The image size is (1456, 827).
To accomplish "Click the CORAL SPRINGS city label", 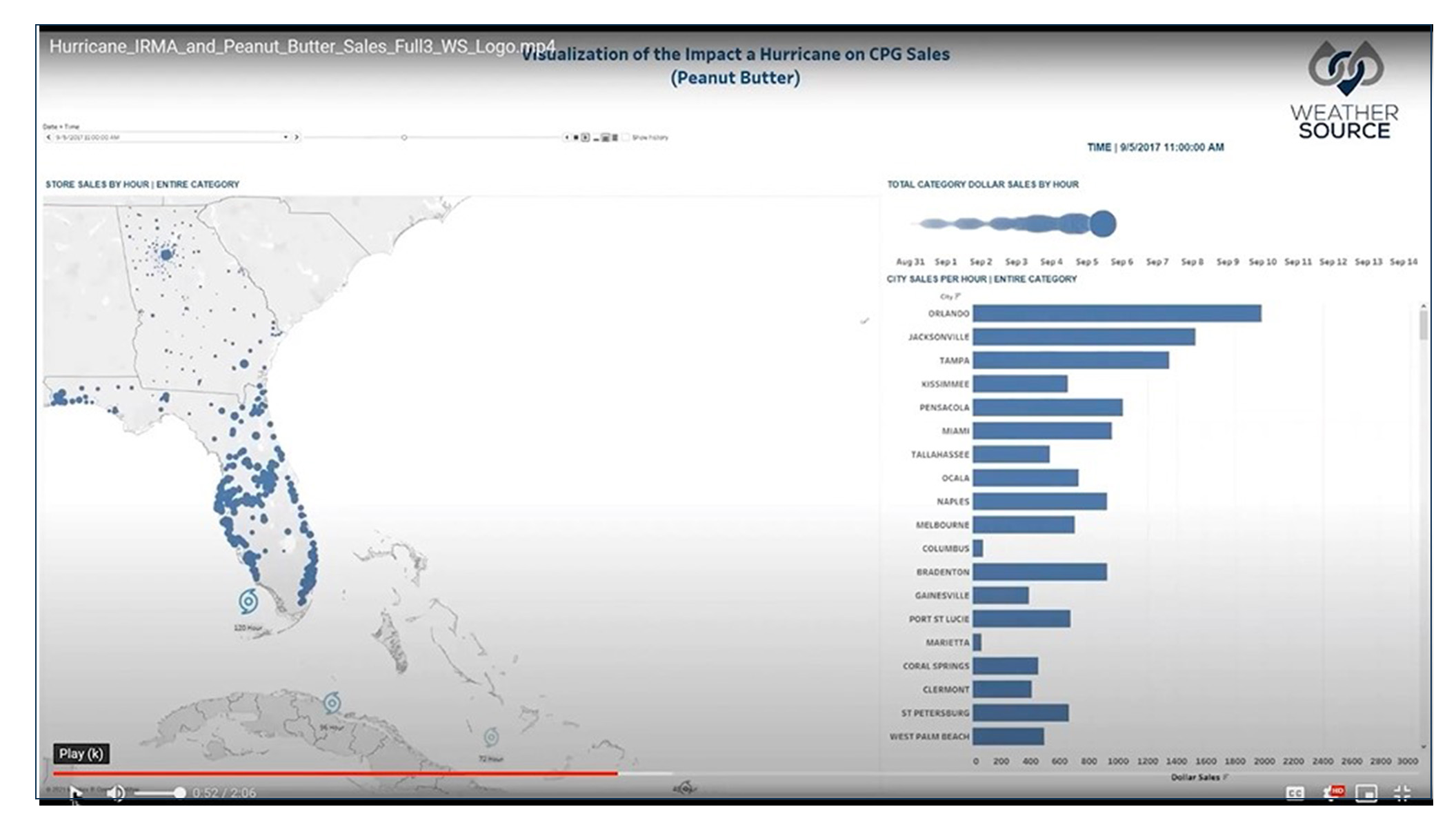I will point(936,666).
